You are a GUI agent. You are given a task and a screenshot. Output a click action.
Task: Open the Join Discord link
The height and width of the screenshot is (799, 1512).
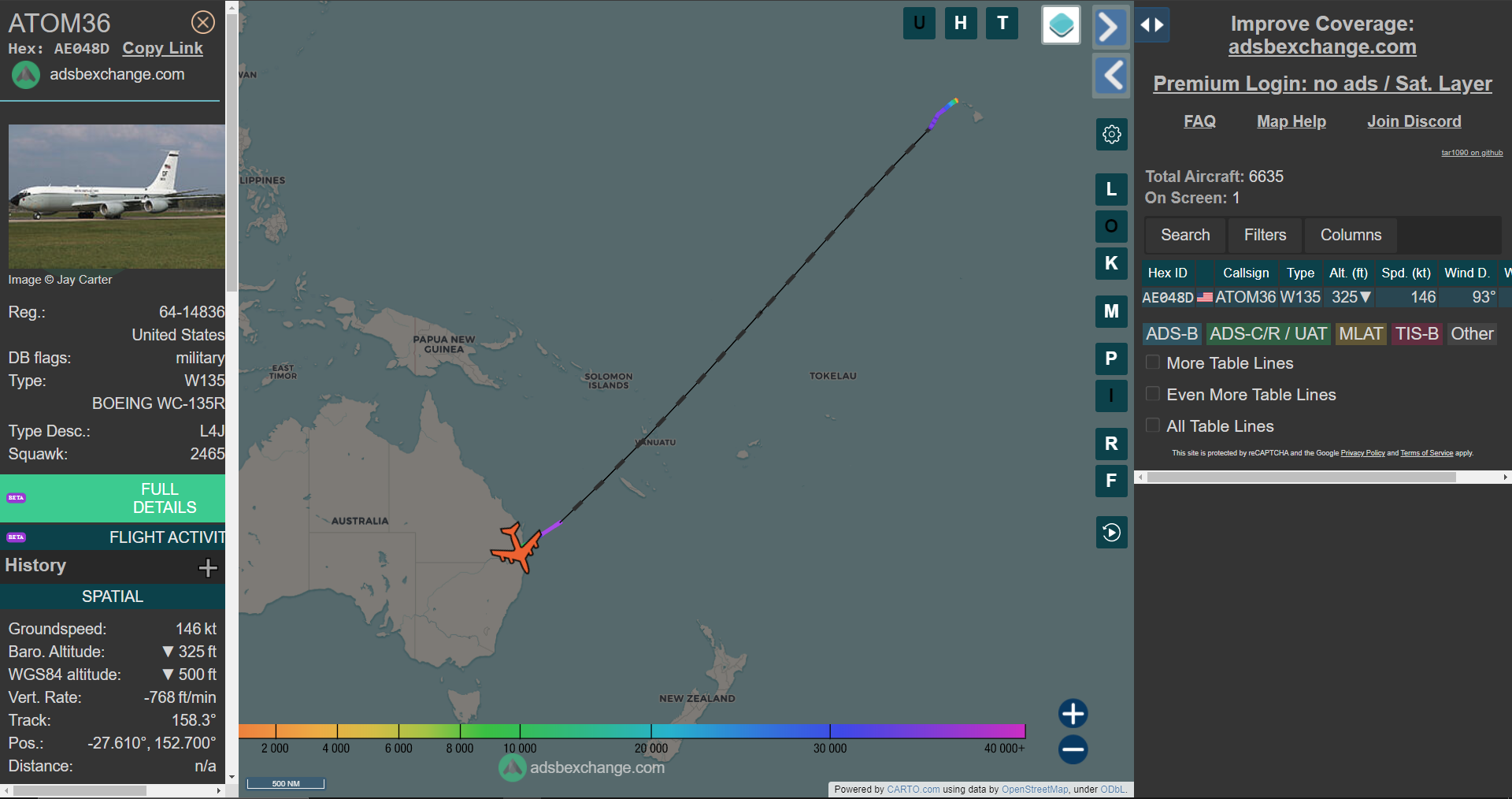point(1414,121)
